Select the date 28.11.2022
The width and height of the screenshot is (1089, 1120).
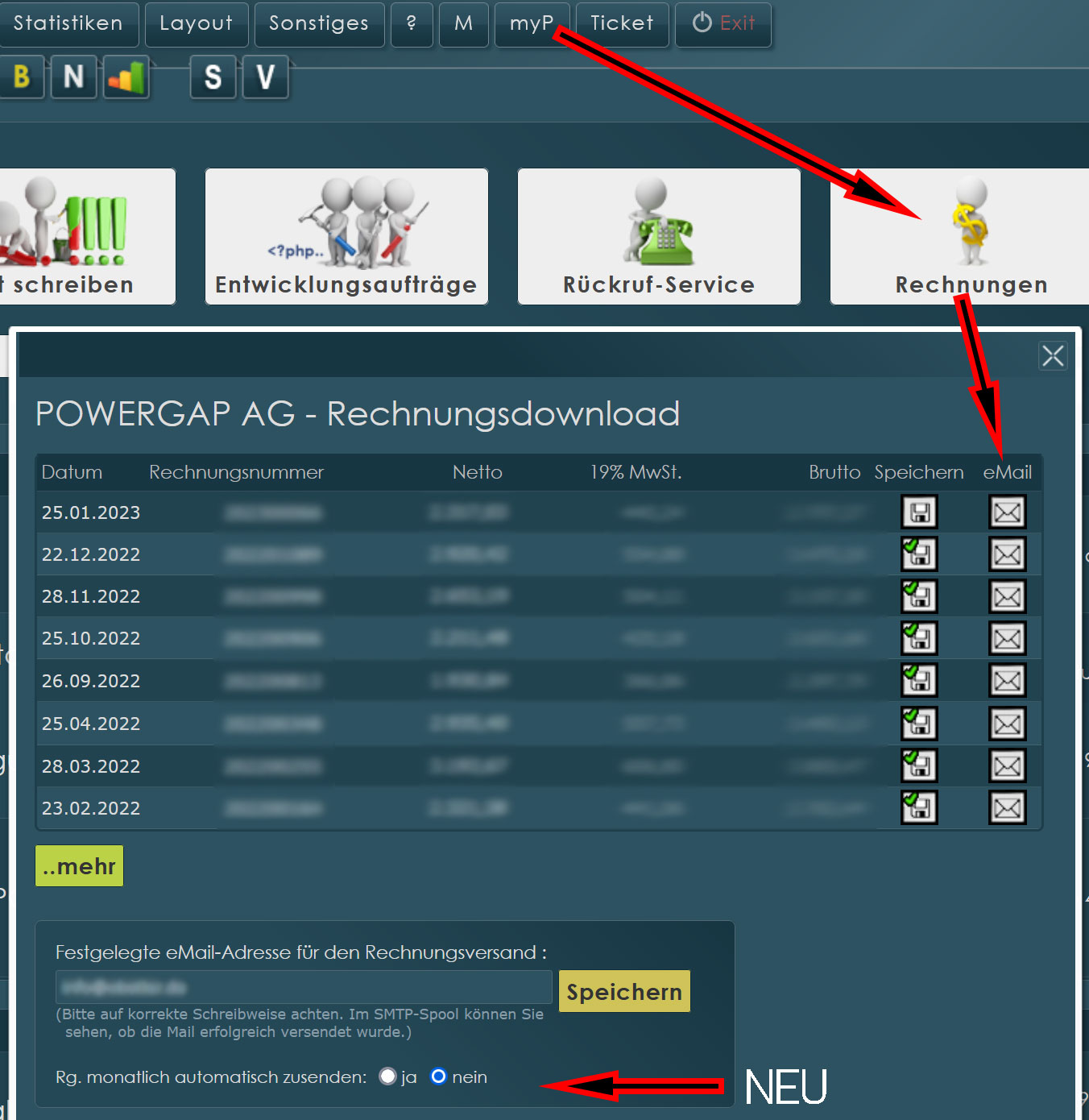pyautogui.click(x=91, y=596)
